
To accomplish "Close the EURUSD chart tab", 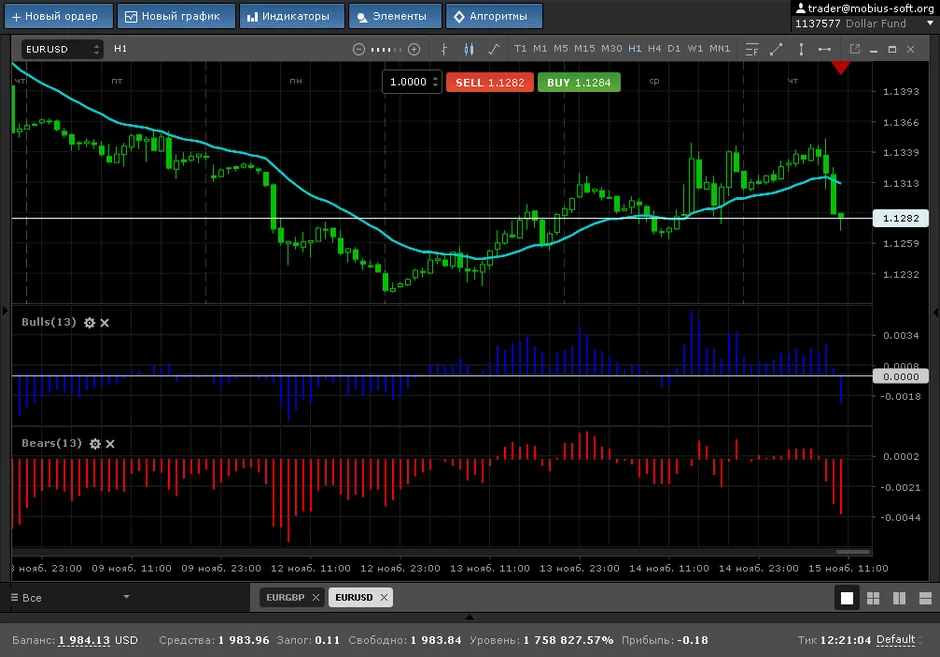I will pos(384,598).
